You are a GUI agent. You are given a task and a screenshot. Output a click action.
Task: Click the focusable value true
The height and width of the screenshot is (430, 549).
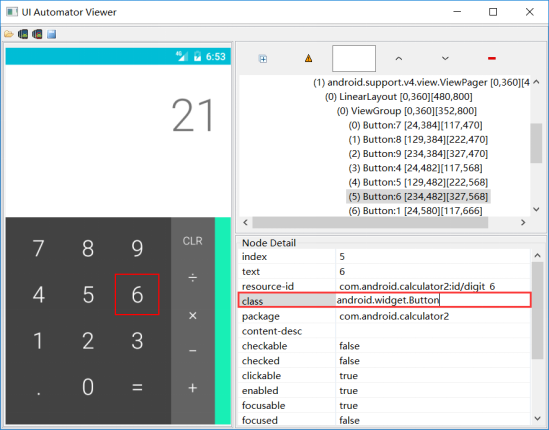pos(433,405)
